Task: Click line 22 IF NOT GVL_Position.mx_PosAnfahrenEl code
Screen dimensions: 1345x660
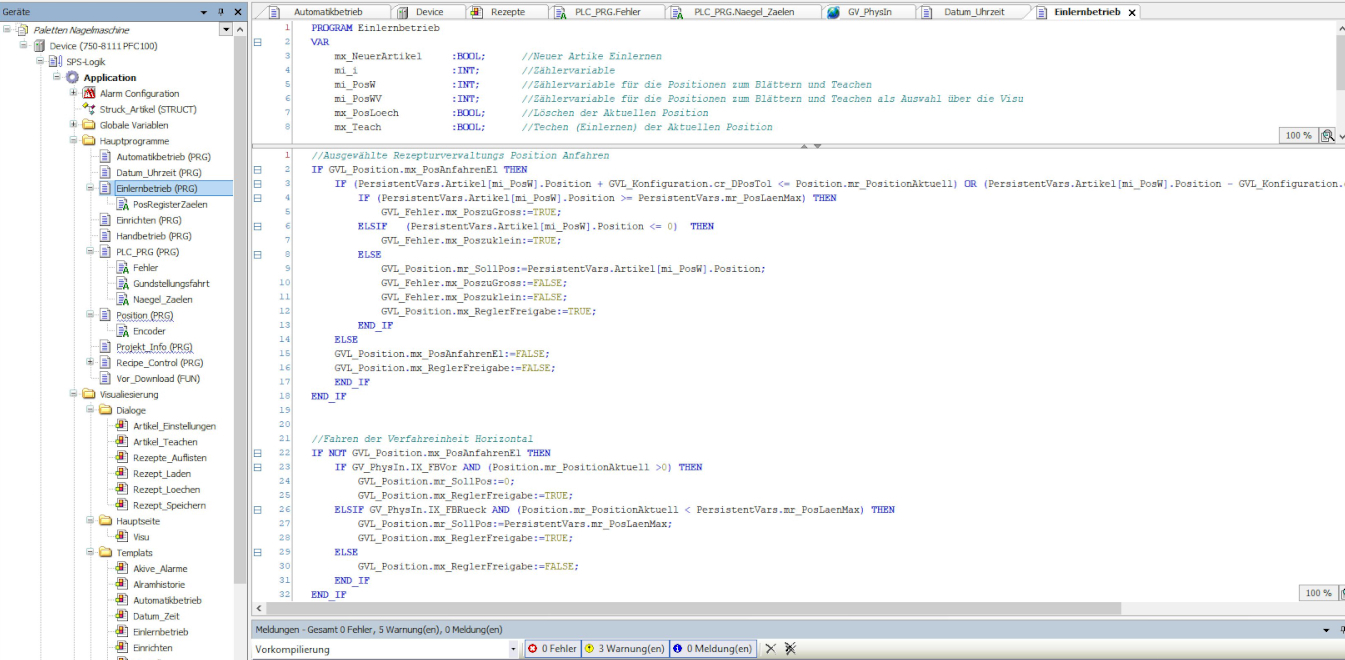Action: point(430,453)
